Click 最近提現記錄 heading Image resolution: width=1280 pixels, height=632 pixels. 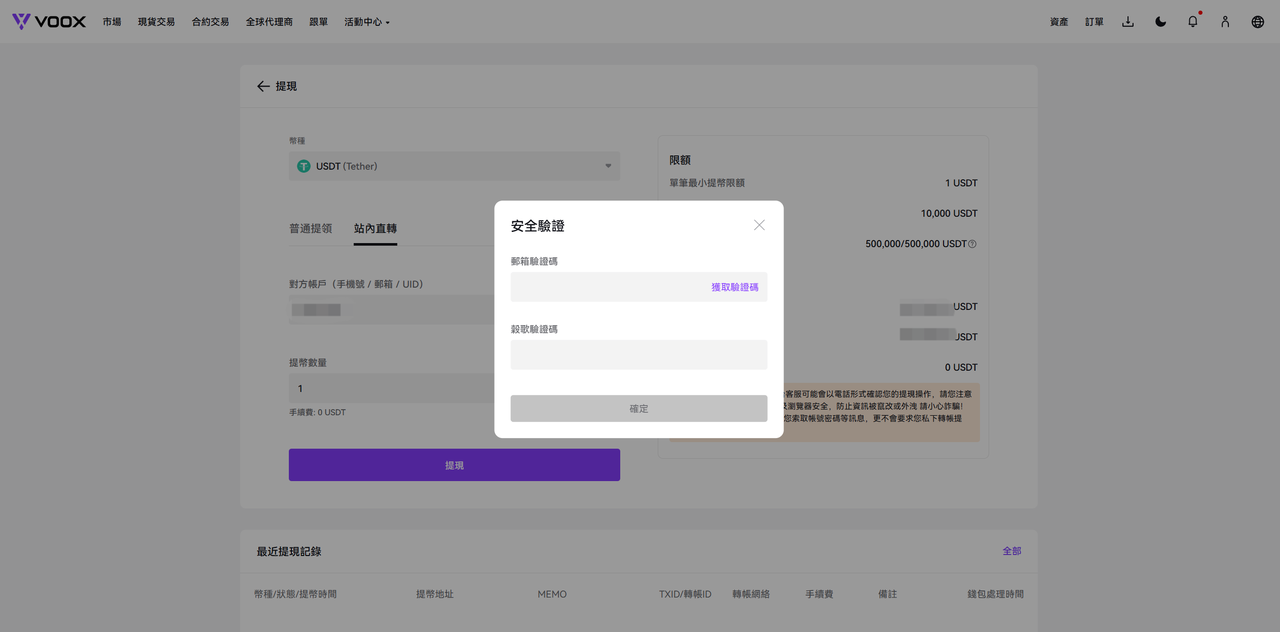pyautogui.click(x=289, y=552)
